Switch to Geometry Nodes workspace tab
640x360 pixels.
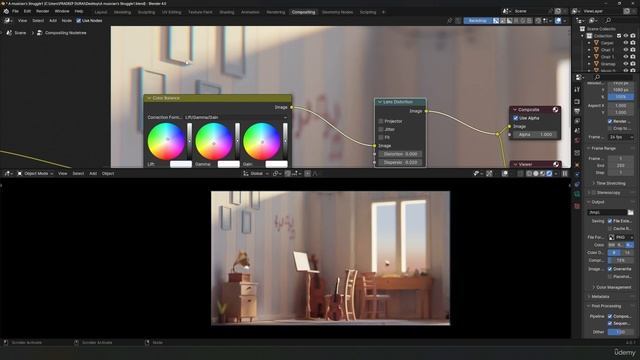click(x=338, y=12)
